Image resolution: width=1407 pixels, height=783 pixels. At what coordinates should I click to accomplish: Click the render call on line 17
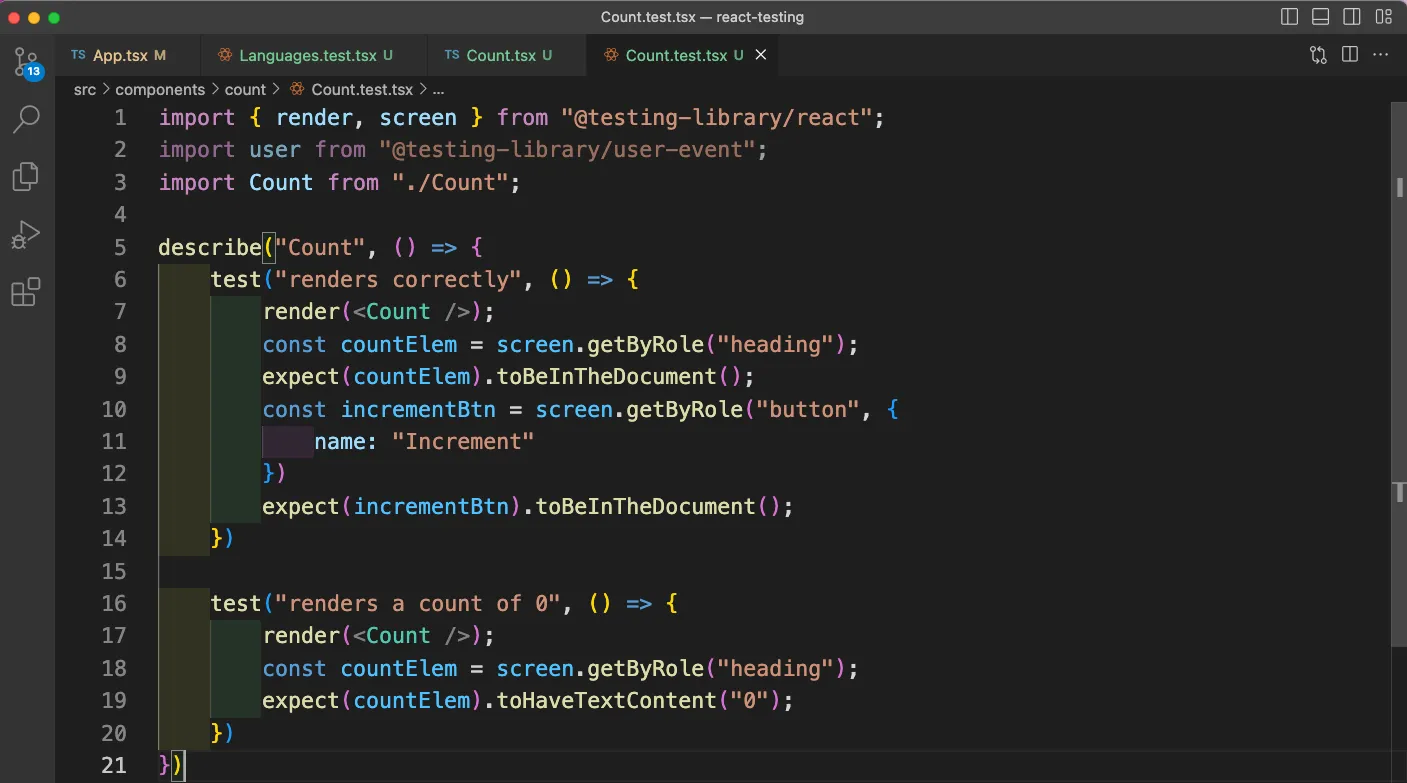point(302,635)
